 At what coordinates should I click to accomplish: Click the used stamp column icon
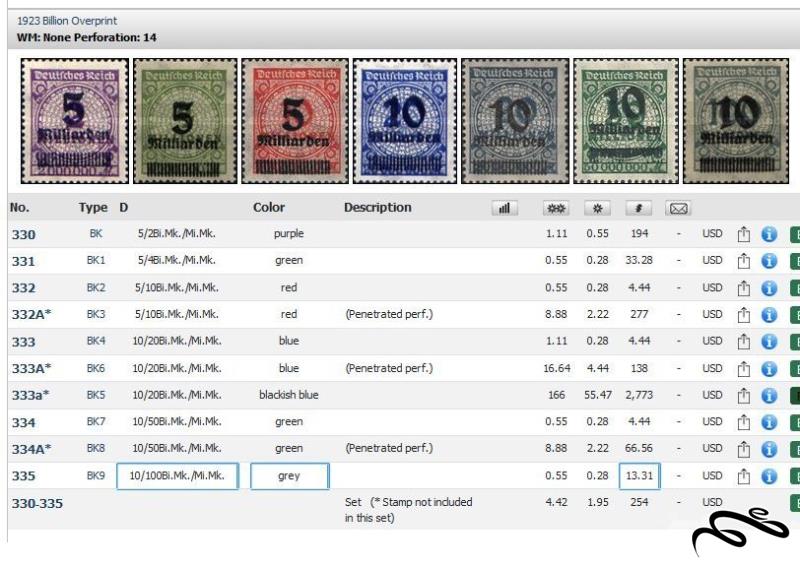(x=638, y=208)
